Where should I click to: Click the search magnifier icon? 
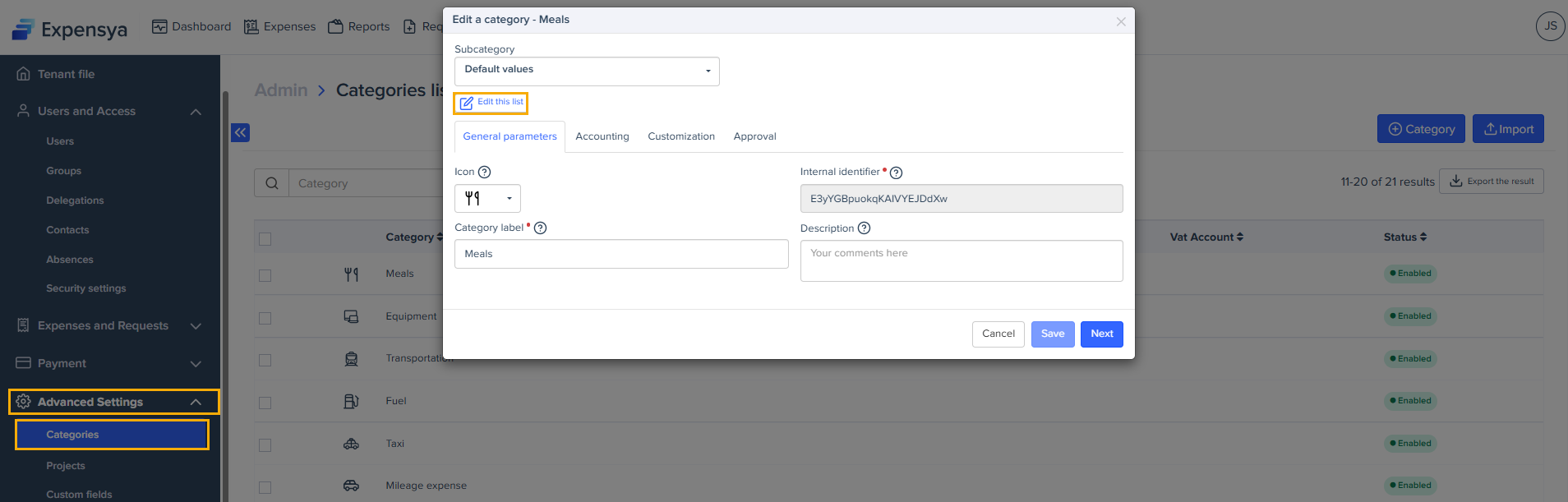click(x=272, y=183)
